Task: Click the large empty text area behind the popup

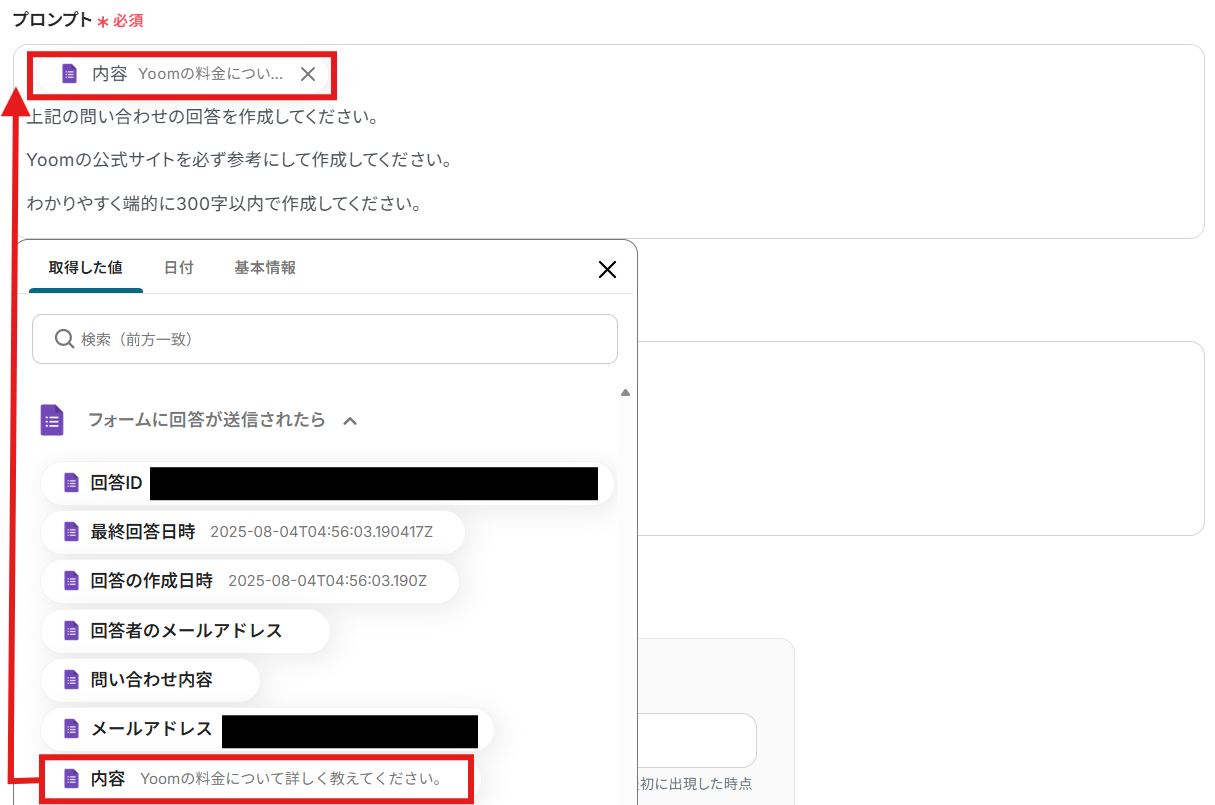Action: pos(920,438)
